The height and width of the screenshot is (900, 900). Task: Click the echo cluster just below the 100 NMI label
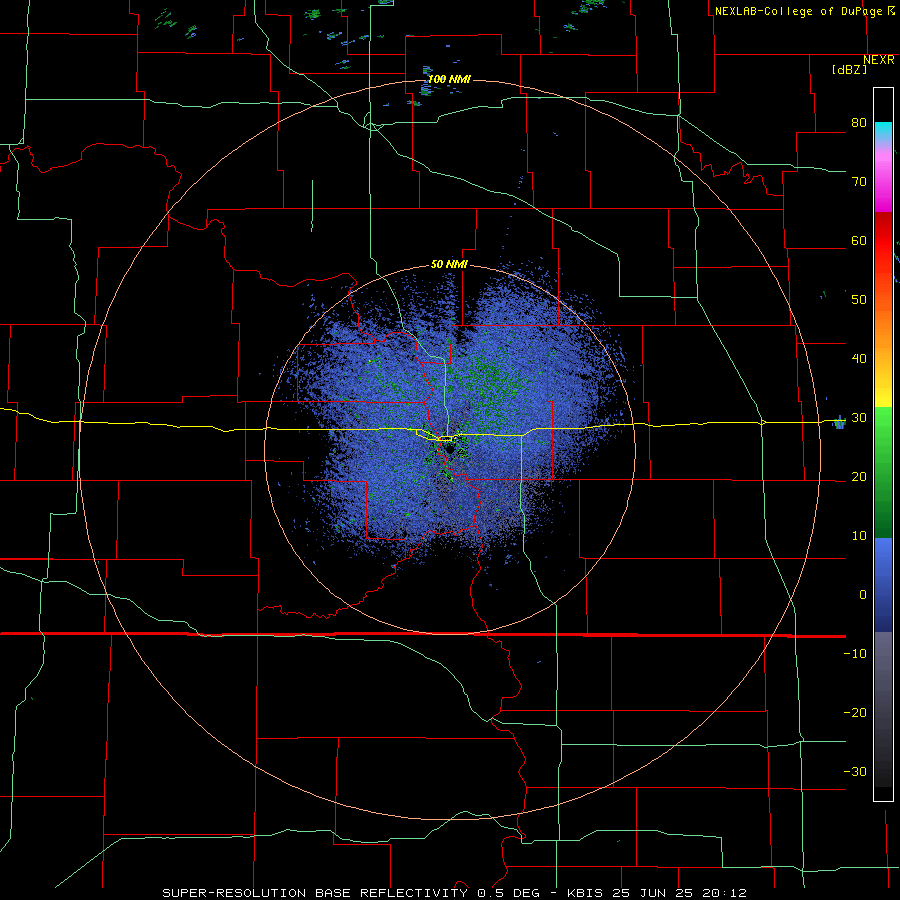427,91
